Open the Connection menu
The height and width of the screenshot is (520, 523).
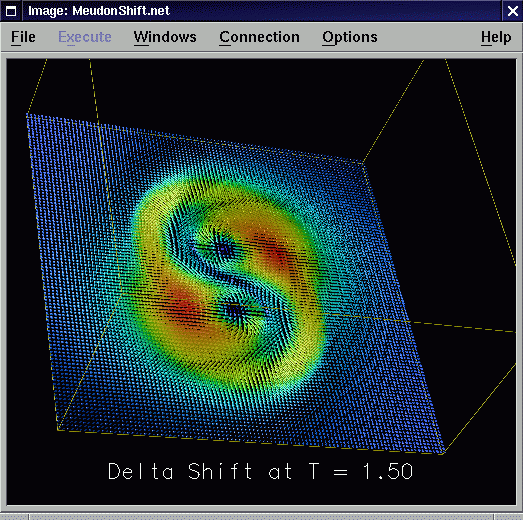(259, 37)
